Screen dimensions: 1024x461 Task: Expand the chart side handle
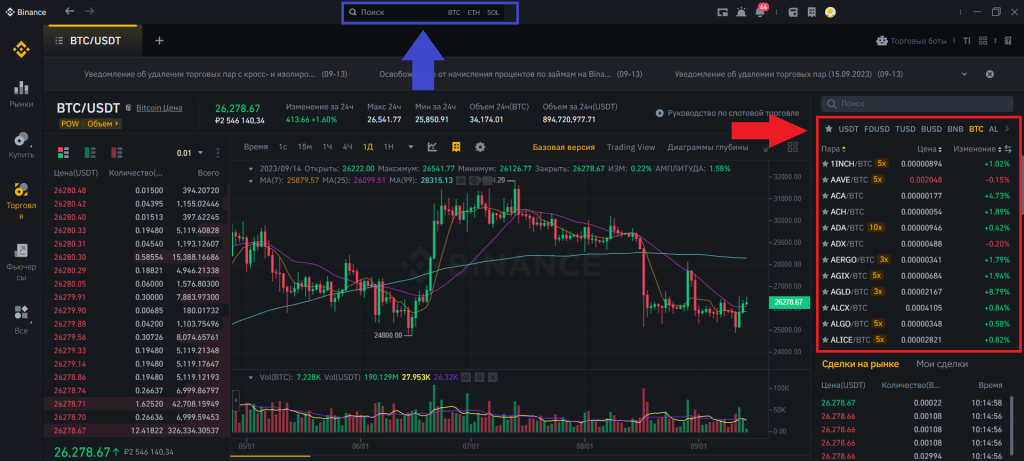tap(235, 400)
